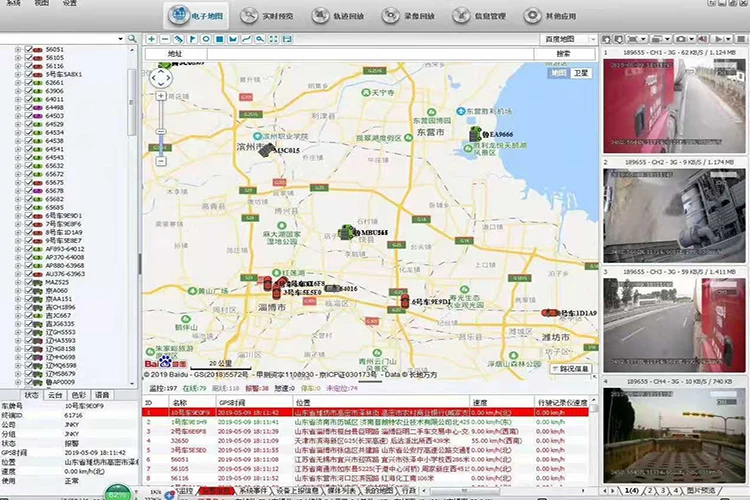750x500 pixels.
Task: Open the vehicle filter dropdown above tree
Action: (118, 39)
